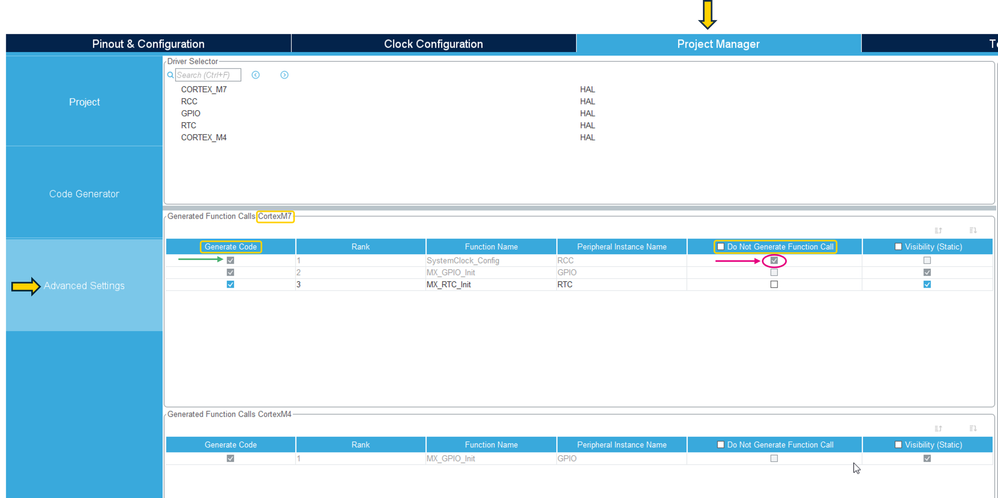Click HAL value for CORTEX_M7 driver
Viewport: 998px width, 498px height.
click(x=587, y=90)
